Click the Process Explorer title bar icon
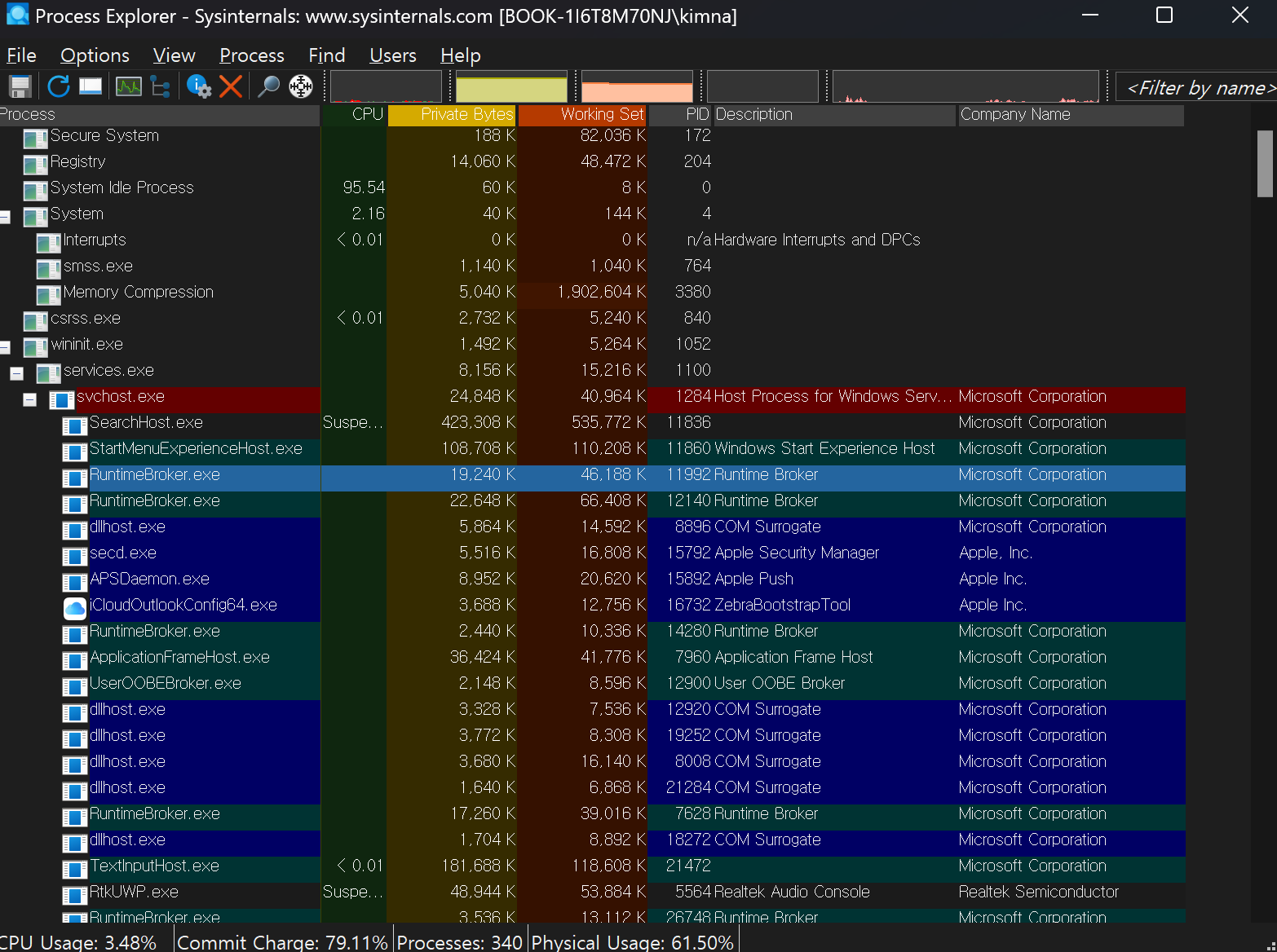Image resolution: width=1277 pixels, height=952 pixels. coord(17,15)
